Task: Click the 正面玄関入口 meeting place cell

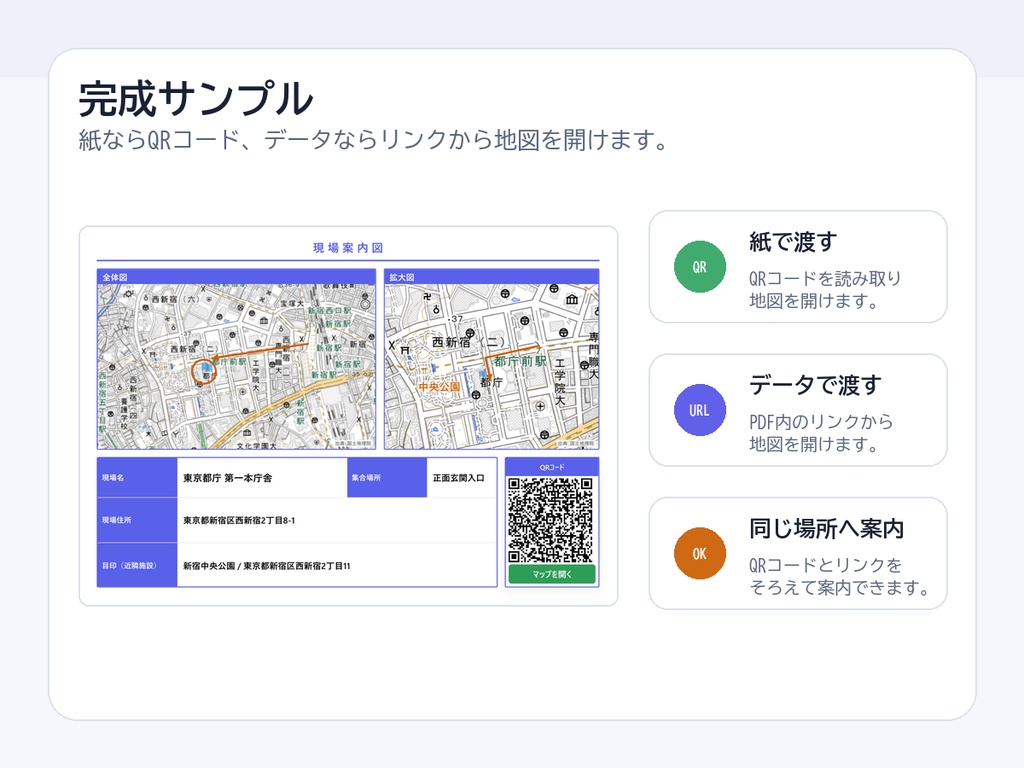Action: [x=462, y=477]
